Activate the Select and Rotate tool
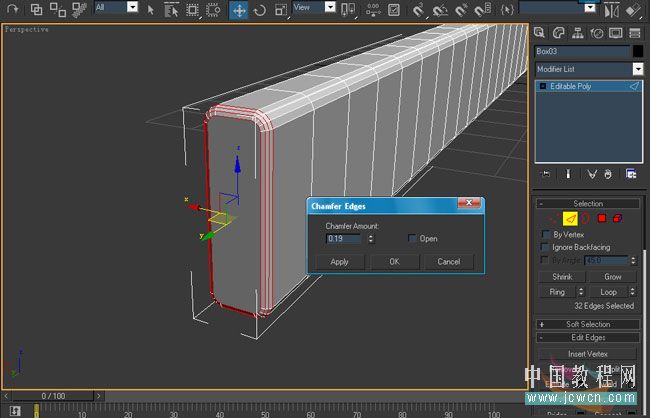650x418 pixels. (260, 10)
